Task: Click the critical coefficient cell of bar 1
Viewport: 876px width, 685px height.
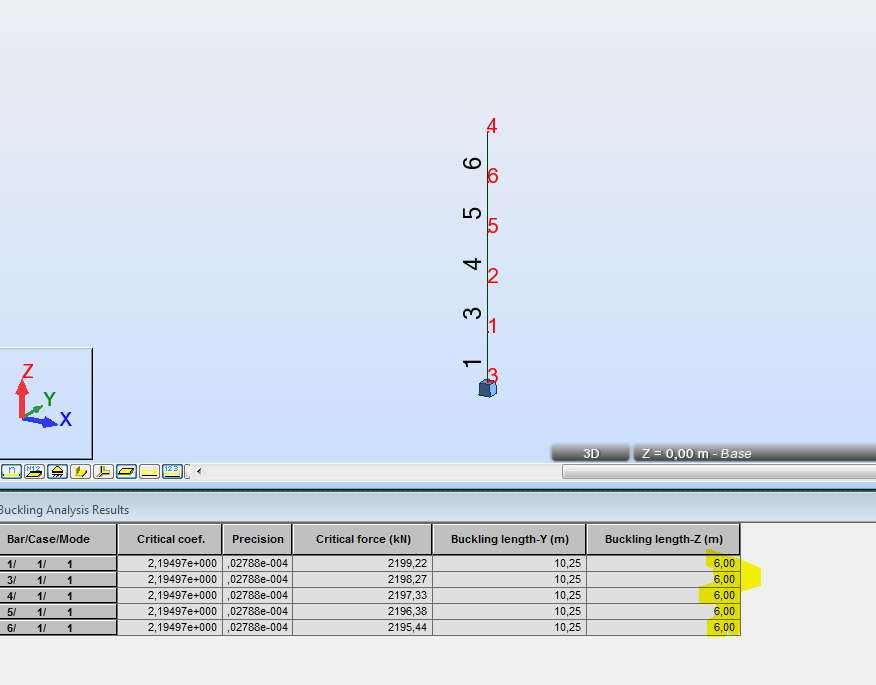Action: coord(170,563)
